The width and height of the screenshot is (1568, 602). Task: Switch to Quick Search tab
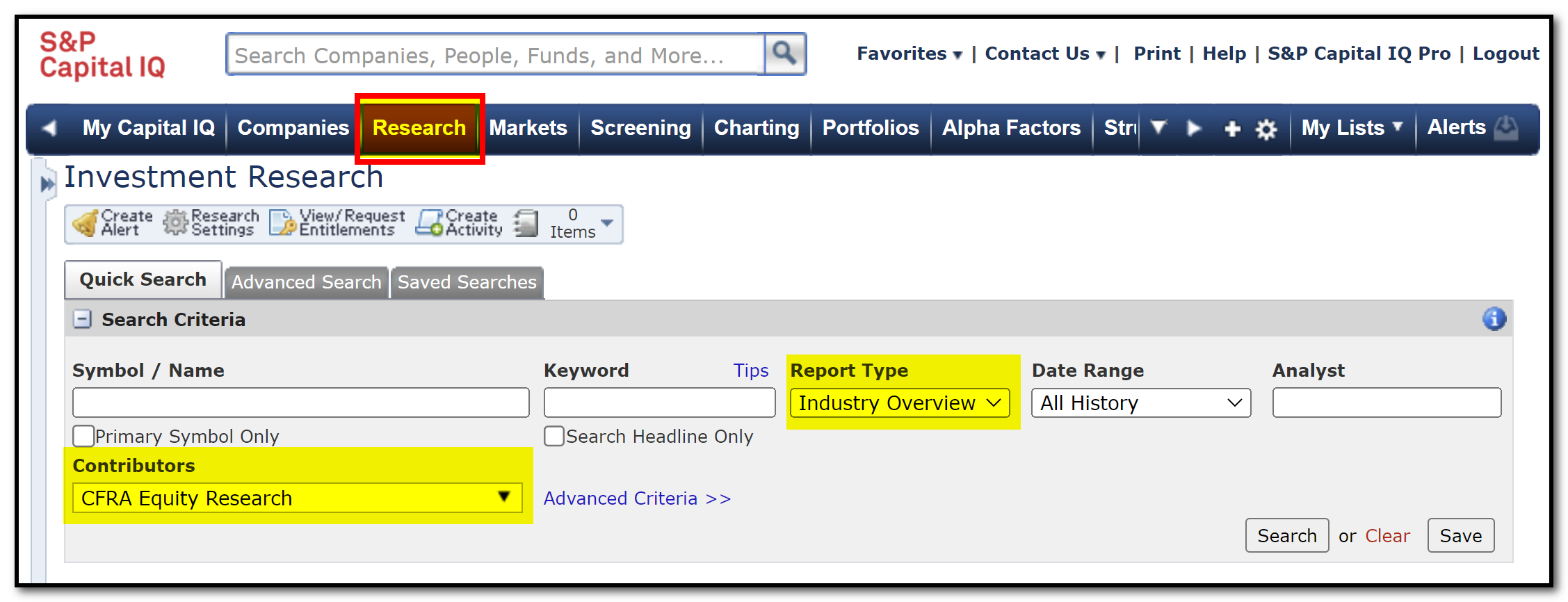click(x=143, y=279)
